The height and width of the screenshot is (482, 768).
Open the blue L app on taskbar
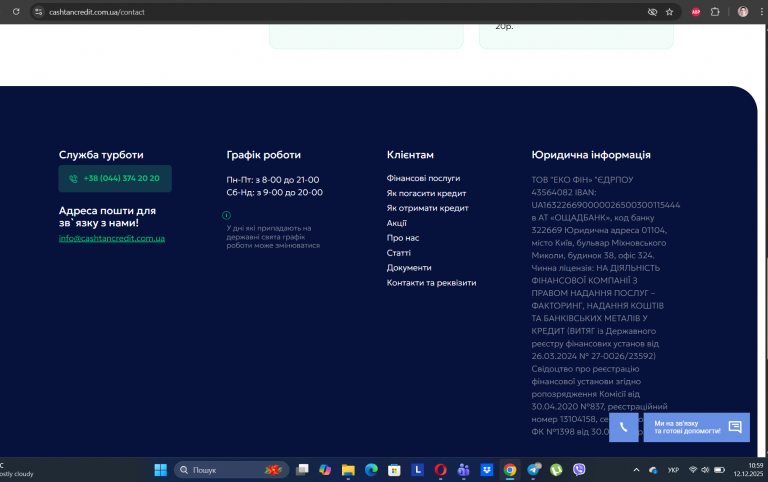coord(417,470)
